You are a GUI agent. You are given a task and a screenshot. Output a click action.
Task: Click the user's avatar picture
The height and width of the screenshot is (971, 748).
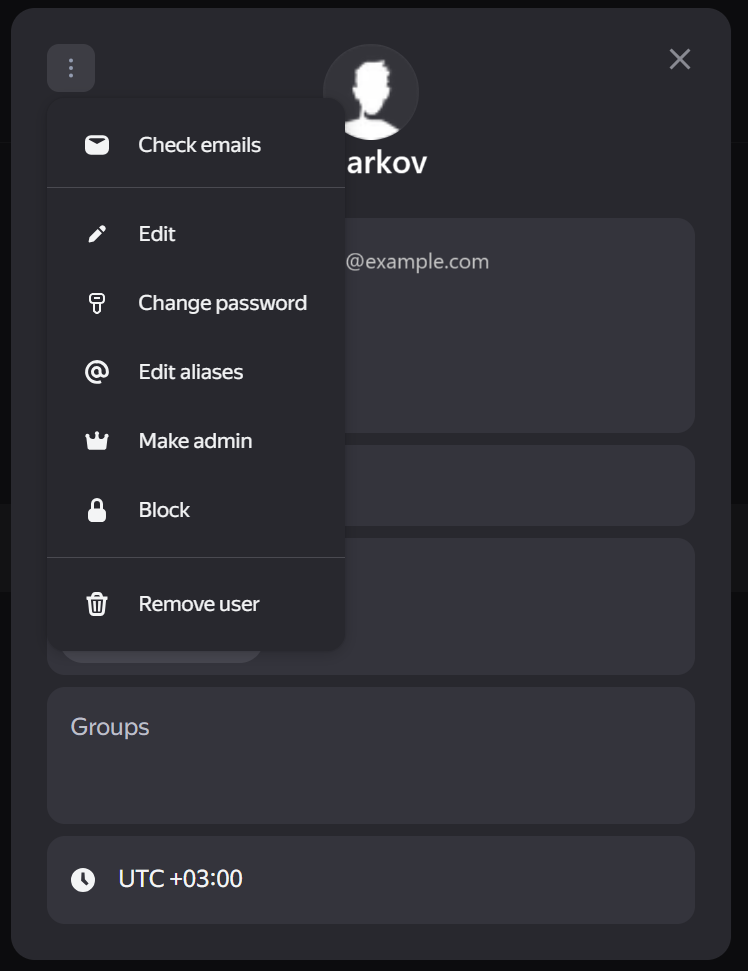click(x=371, y=92)
